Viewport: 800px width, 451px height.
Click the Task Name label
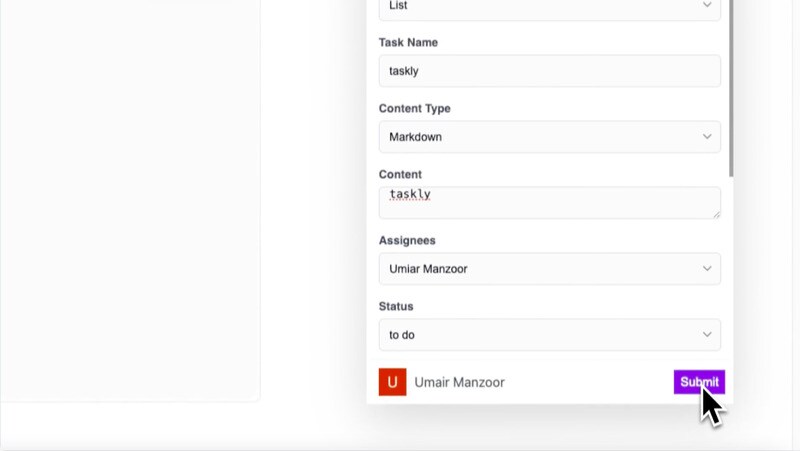pos(408,42)
